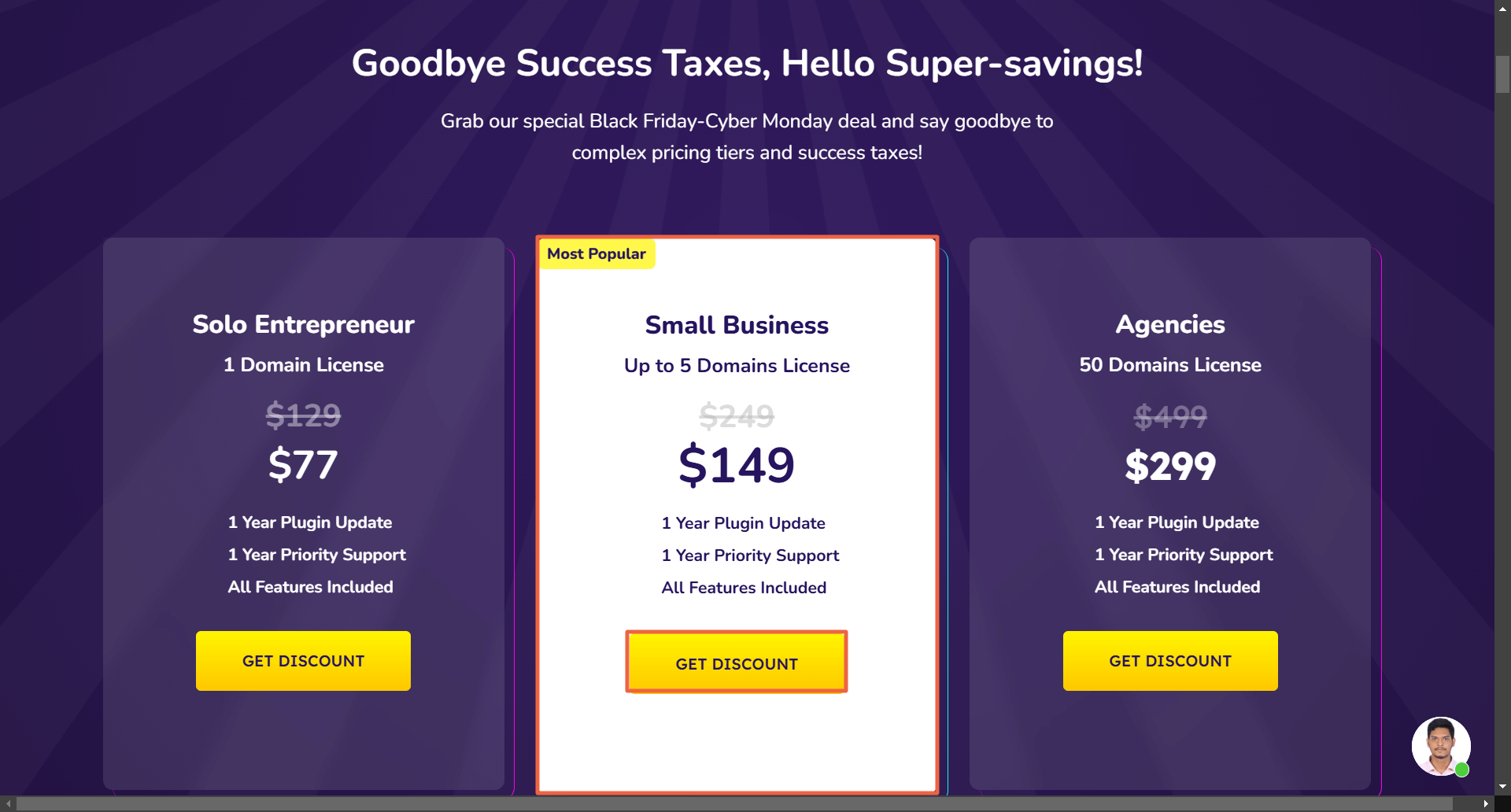Open the live chat avatar widget
This screenshot has width=1511, height=812.
pyautogui.click(x=1440, y=746)
